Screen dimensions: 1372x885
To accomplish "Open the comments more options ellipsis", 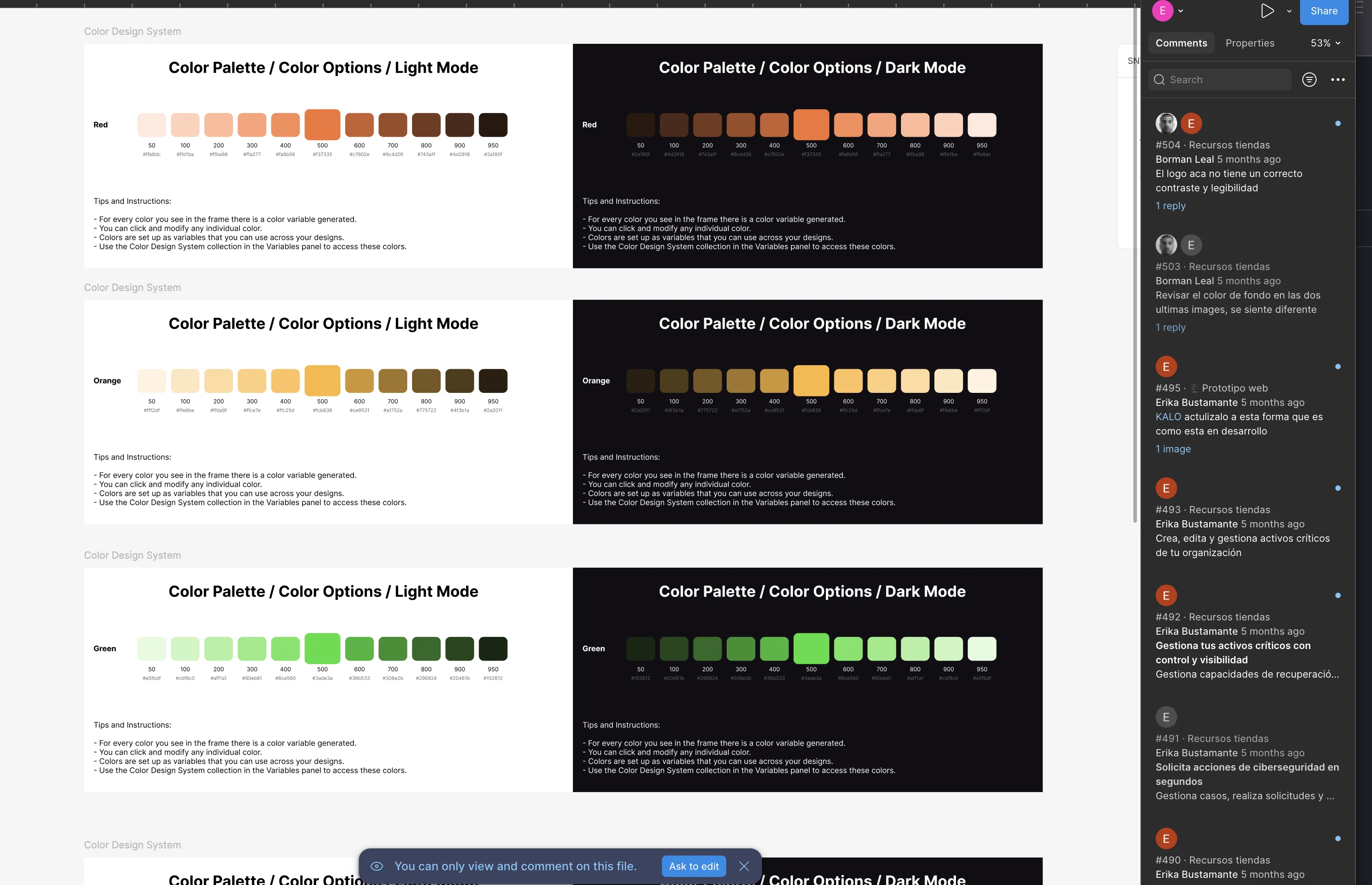I will (x=1338, y=80).
